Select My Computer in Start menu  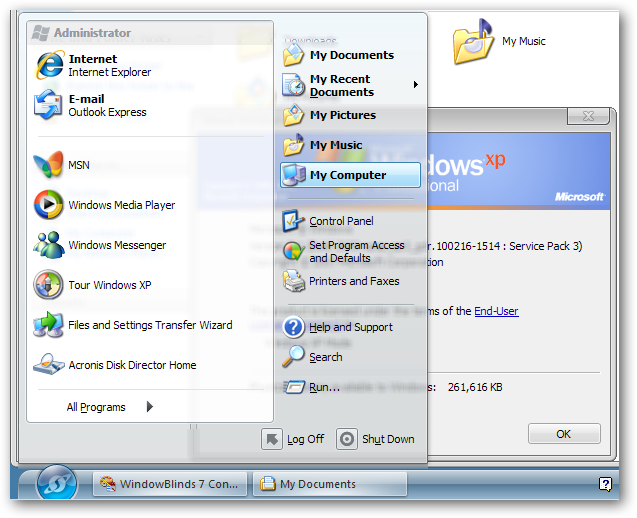347,175
